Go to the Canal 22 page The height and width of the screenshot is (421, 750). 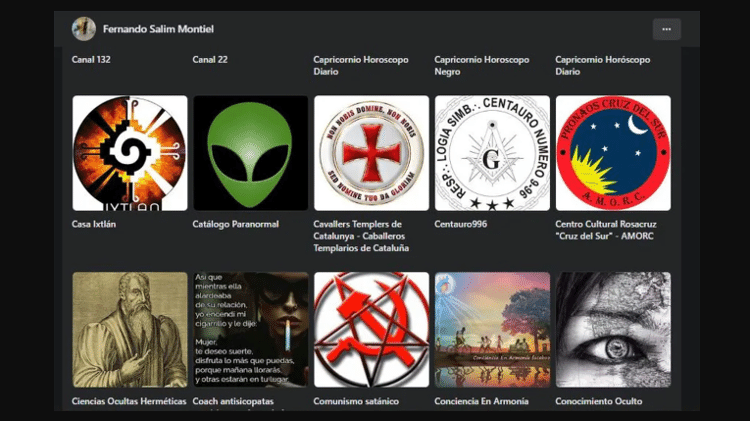pos(210,60)
